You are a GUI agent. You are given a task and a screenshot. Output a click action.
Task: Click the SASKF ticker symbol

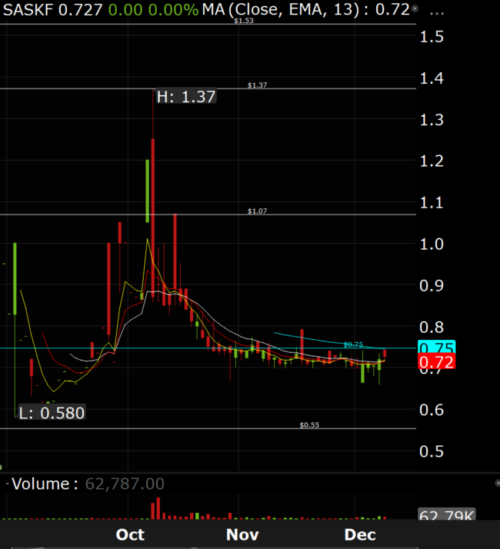(28, 9)
